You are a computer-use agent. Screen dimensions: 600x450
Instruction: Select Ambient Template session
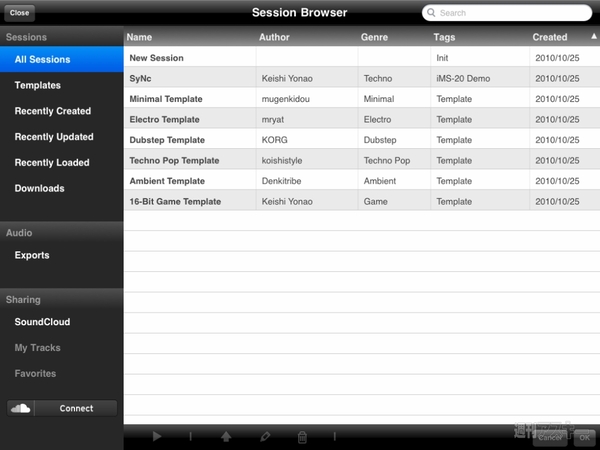(x=362, y=181)
